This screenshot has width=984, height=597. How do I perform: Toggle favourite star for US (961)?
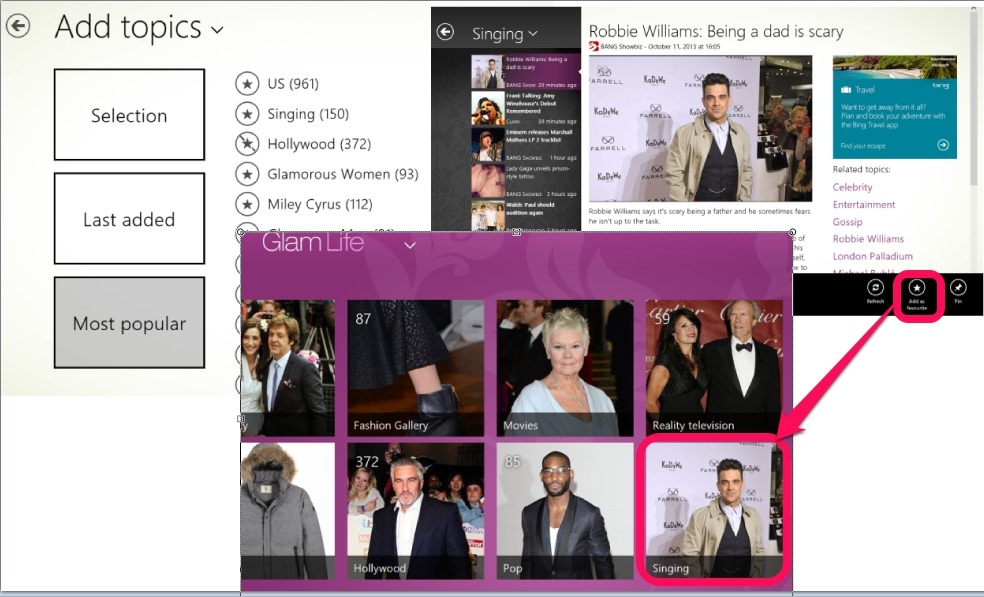pos(247,83)
